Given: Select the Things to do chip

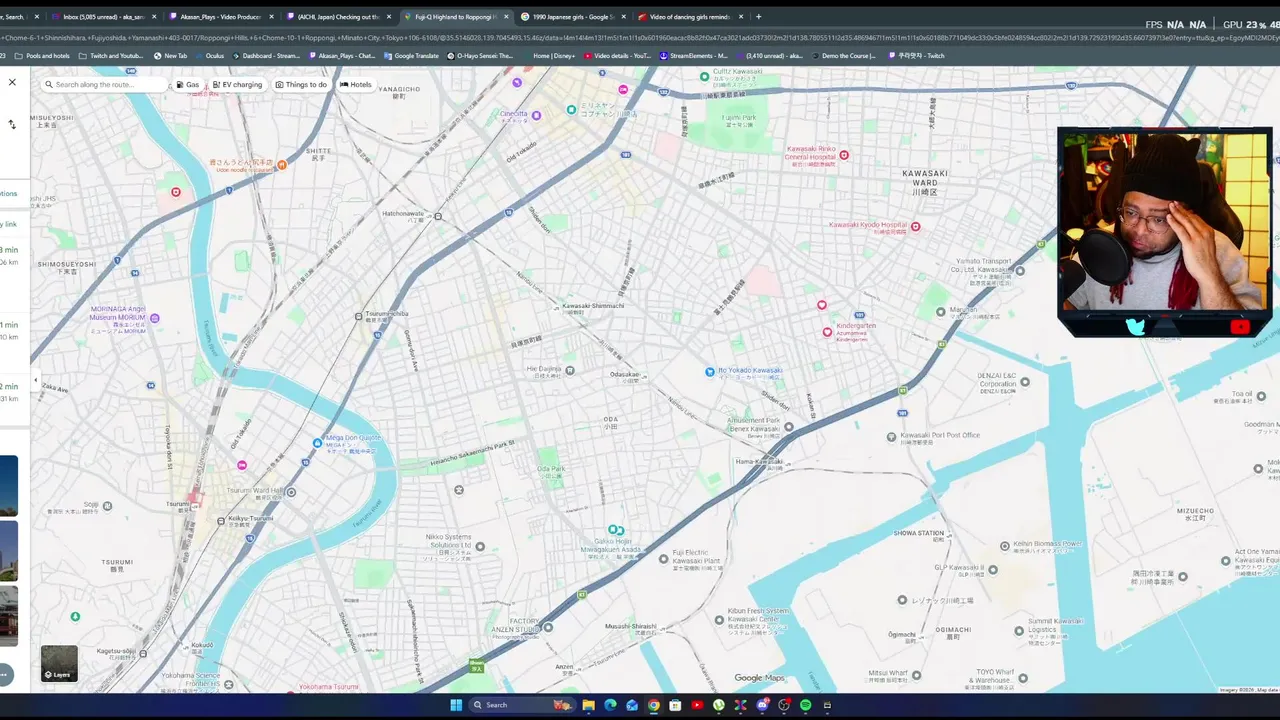Looking at the screenshot, I should point(301,85).
